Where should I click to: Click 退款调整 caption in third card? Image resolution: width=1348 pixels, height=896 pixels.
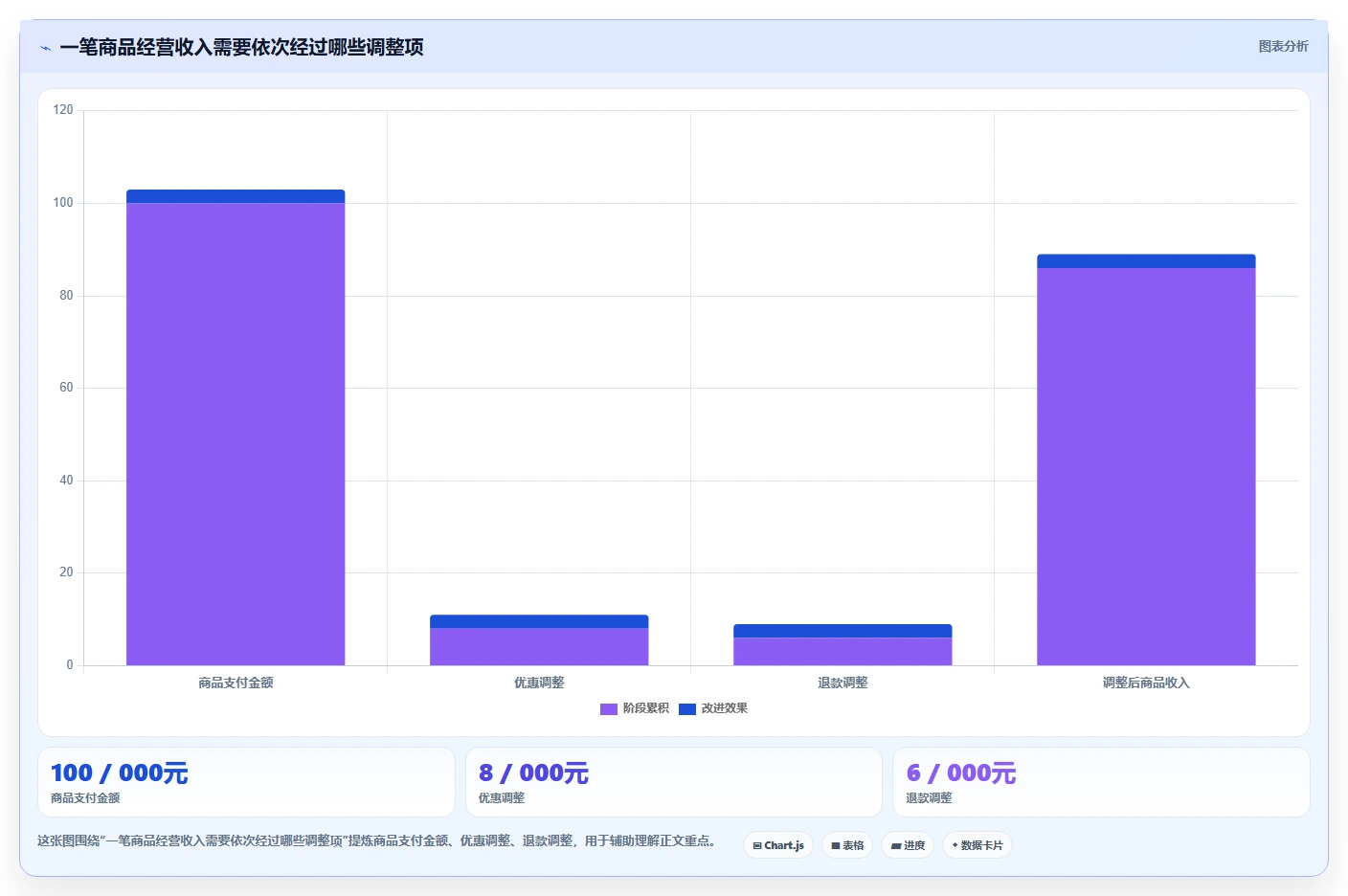pyautogui.click(x=929, y=798)
